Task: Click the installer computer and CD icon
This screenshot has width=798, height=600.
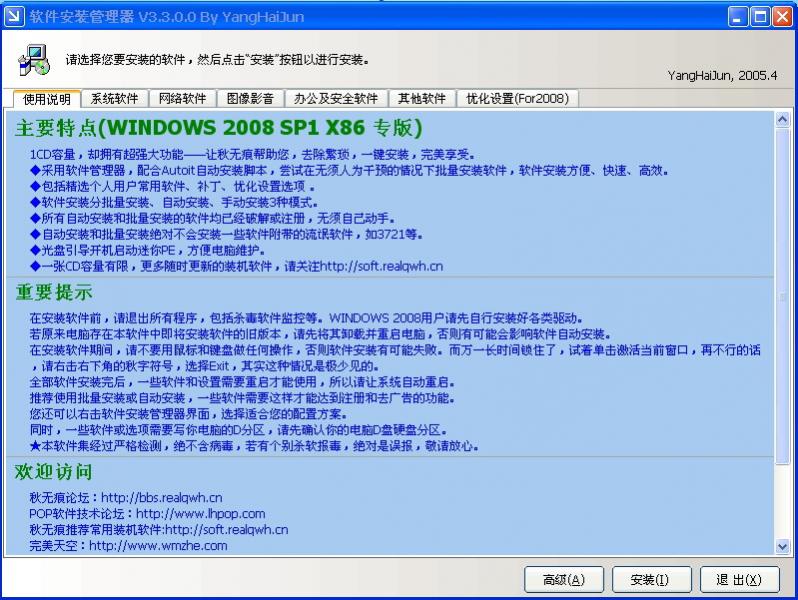Action: [34, 60]
